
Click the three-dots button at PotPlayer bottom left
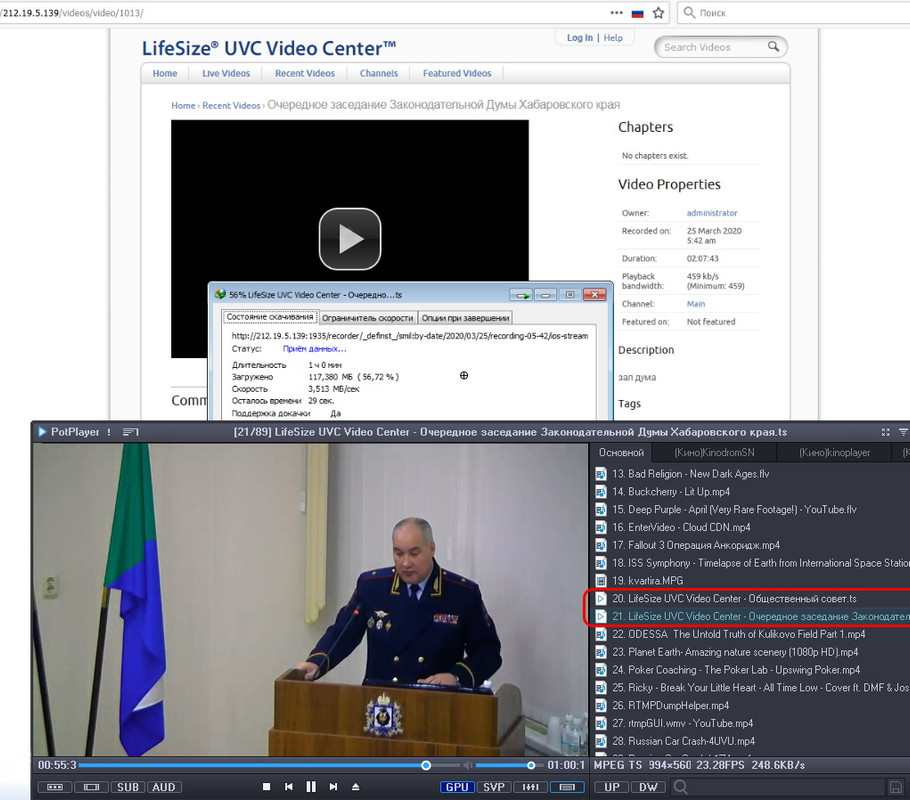click(55, 787)
